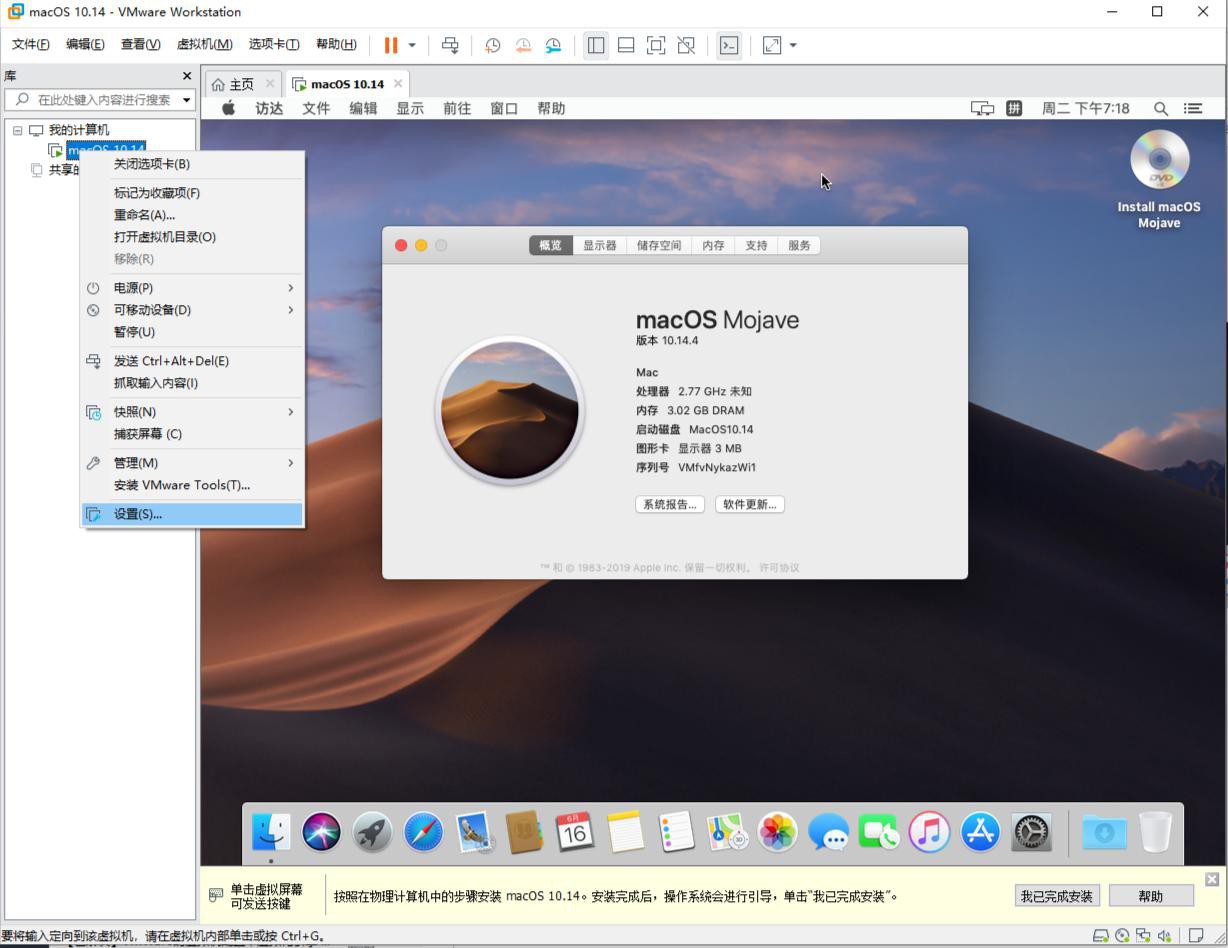1228x948 pixels.
Task: Collapse the 我的计算机 tree node
Action: (x=17, y=130)
